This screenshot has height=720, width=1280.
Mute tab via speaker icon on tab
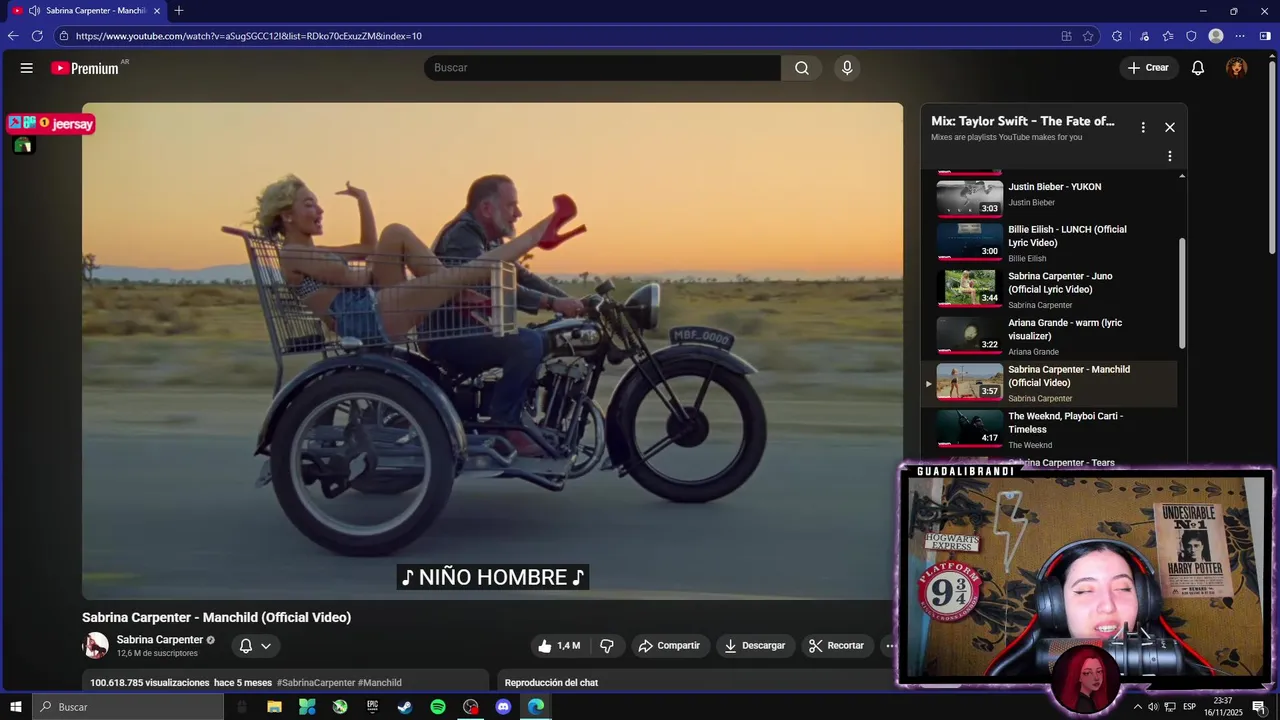click(x=34, y=11)
